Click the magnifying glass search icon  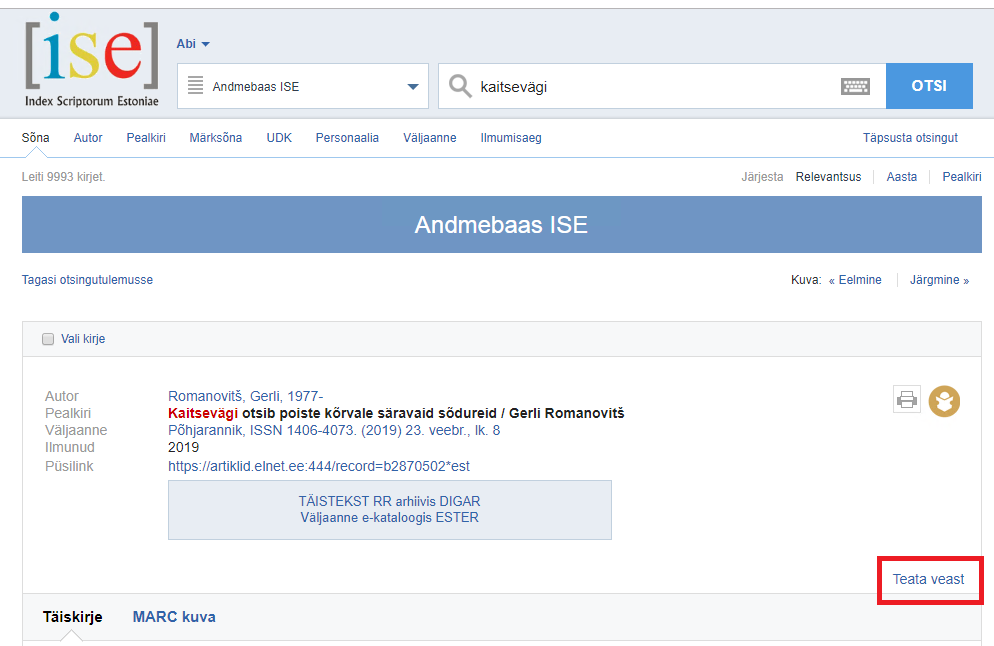pos(460,86)
